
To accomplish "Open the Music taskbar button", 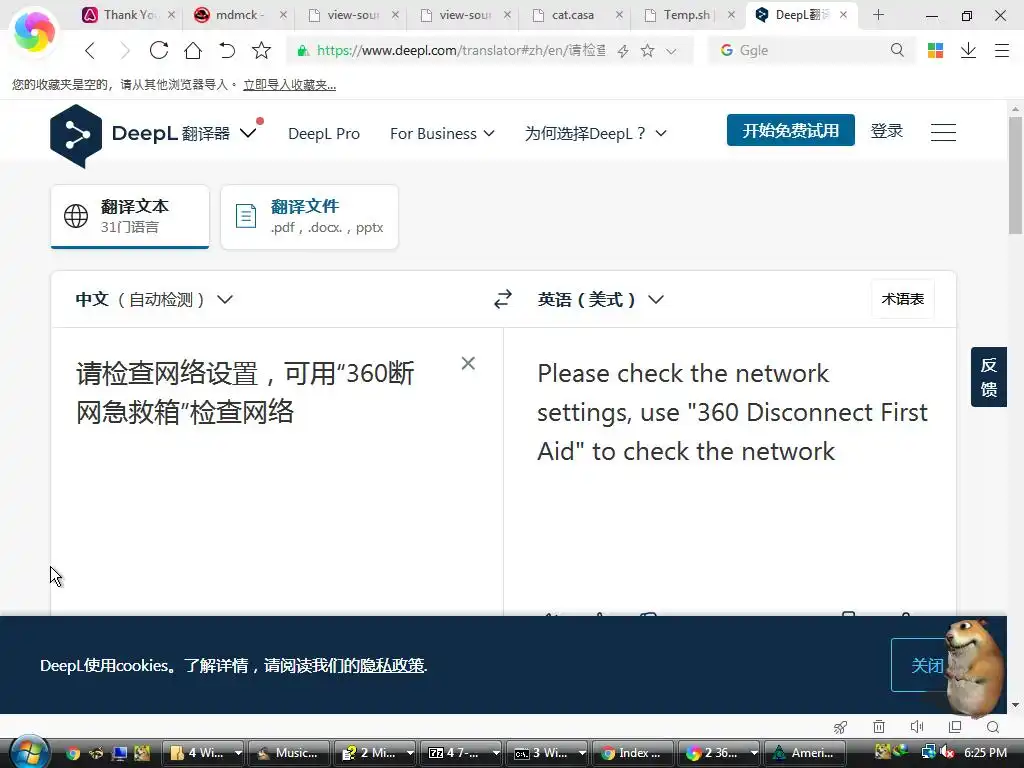I will [x=289, y=753].
